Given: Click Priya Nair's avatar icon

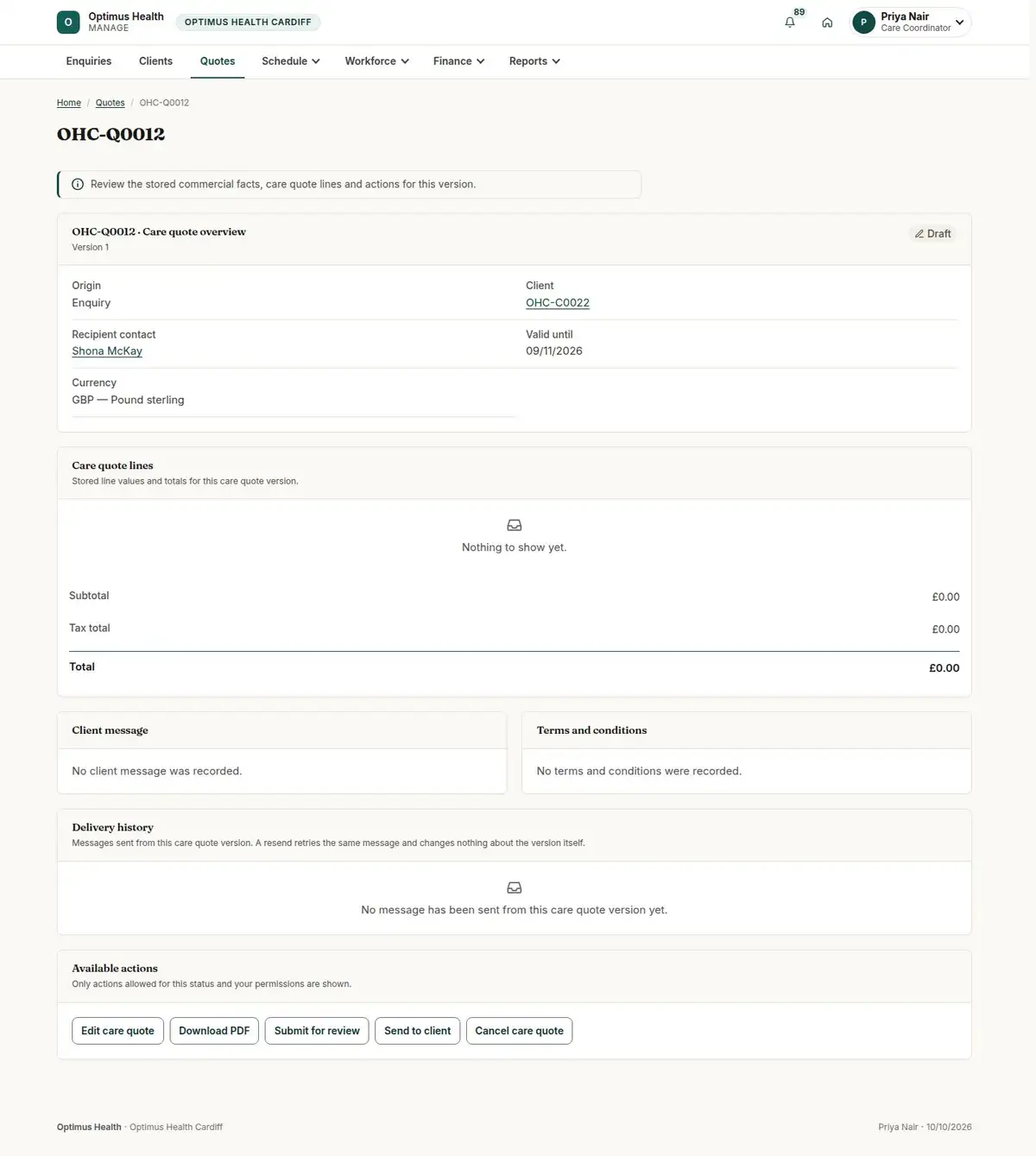Looking at the screenshot, I should coord(863,22).
